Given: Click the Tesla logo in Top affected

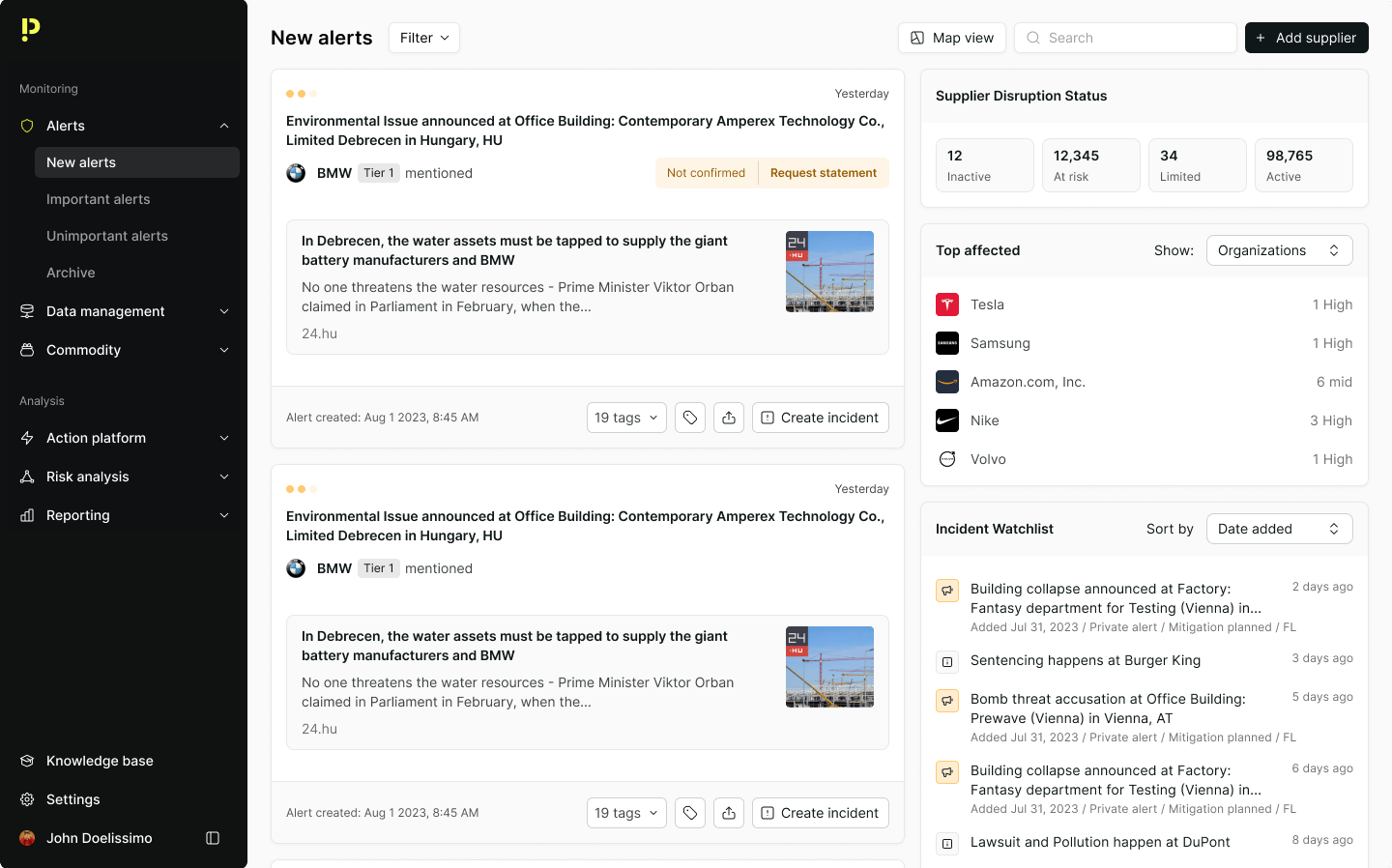Looking at the screenshot, I should 947,304.
